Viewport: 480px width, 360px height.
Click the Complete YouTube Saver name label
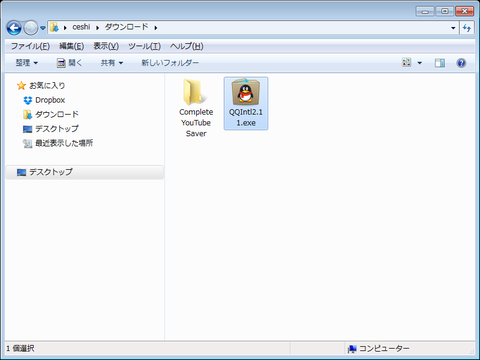(196, 123)
